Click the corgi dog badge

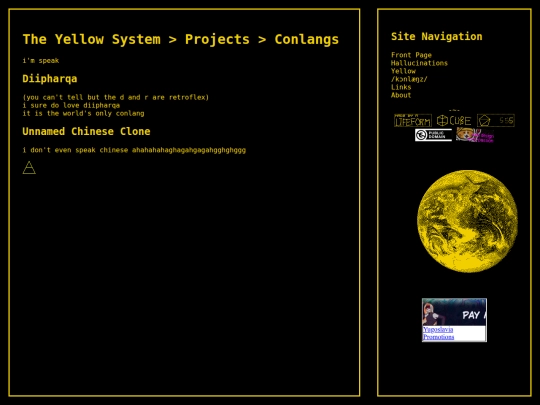475,135
